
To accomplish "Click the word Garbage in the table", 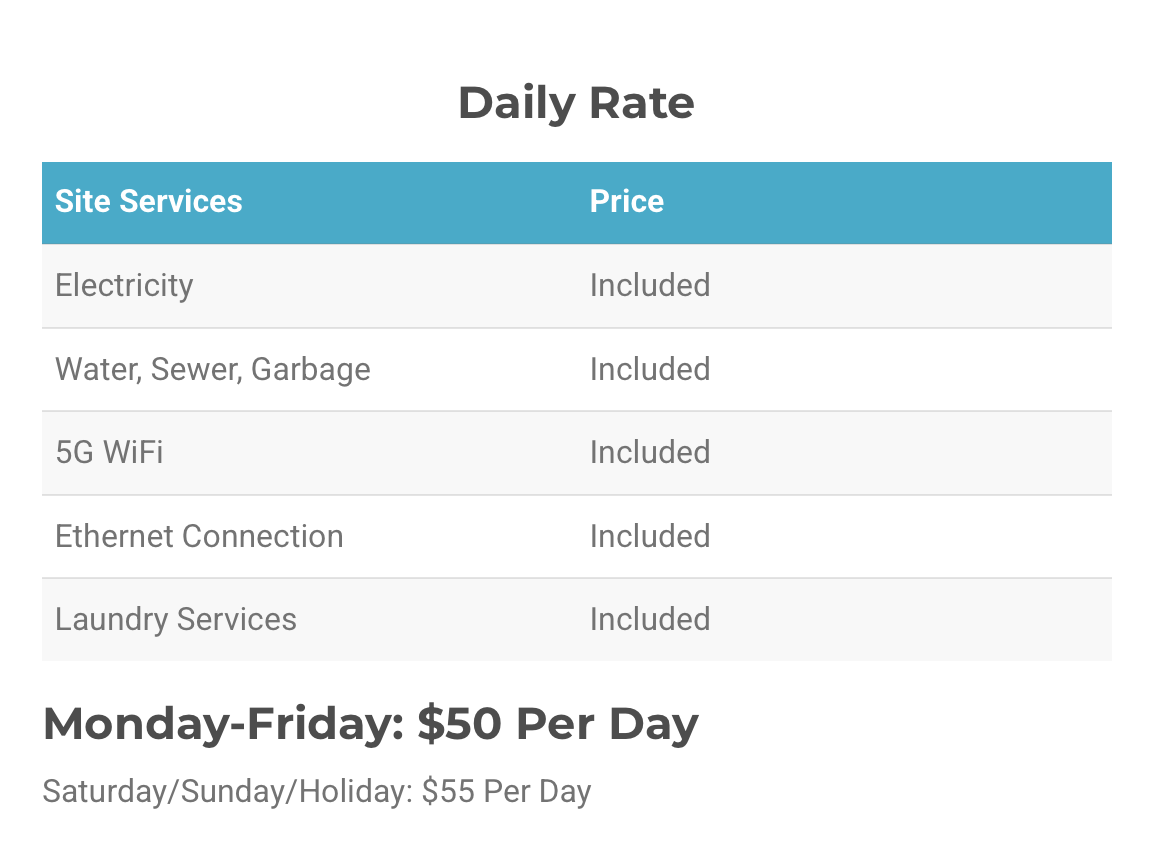I will [310, 369].
